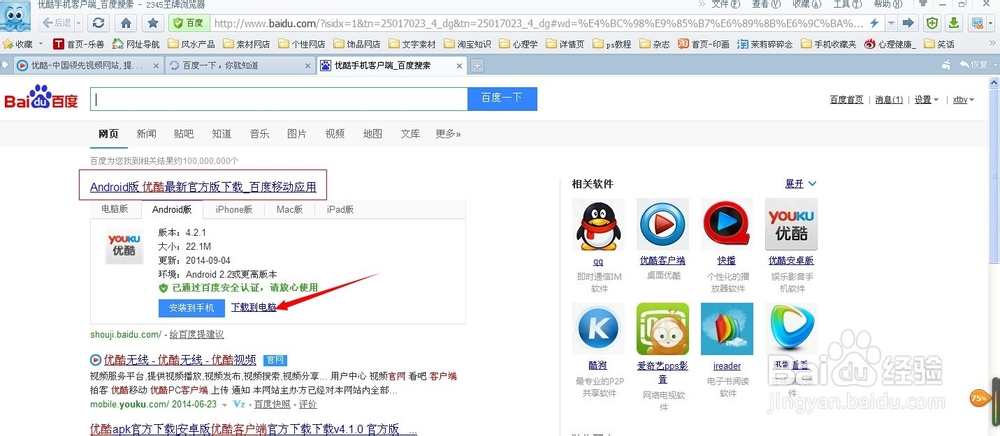
Task: Expand related software with 展开
Action: pos(800,184)
